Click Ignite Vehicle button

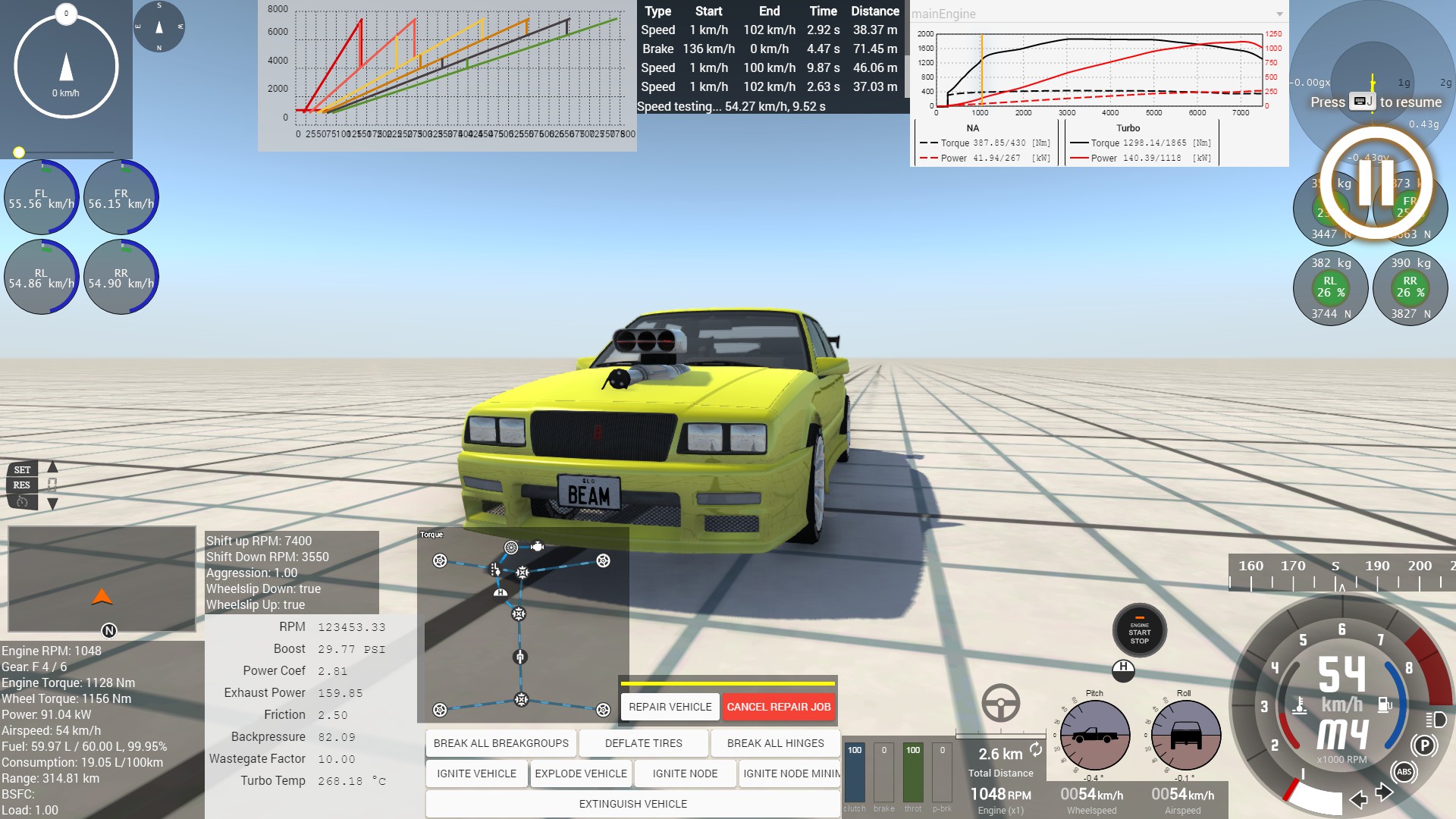476,773
